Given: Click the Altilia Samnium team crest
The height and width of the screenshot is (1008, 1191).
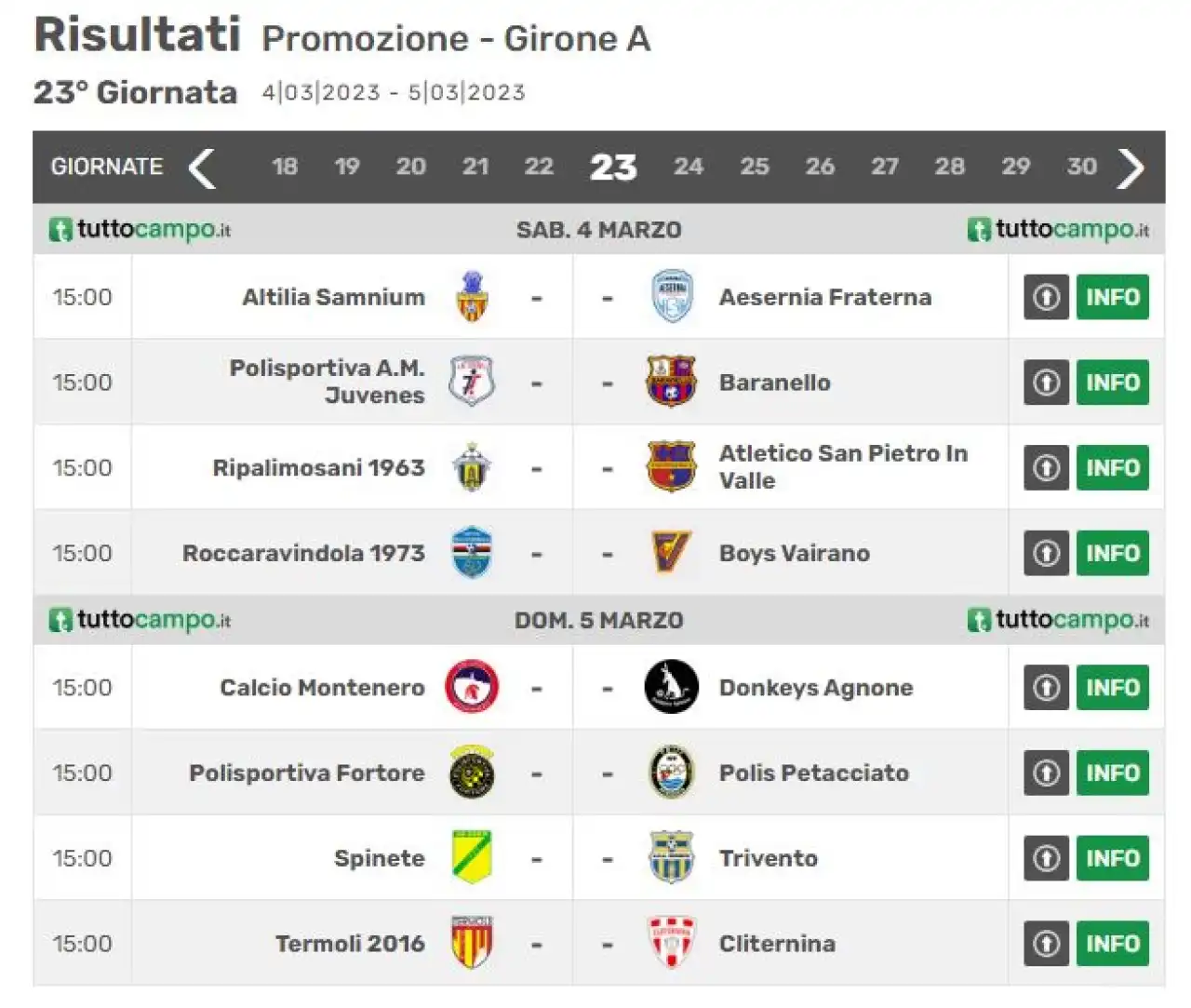Looking at the screenshot, I should (472, 297).
